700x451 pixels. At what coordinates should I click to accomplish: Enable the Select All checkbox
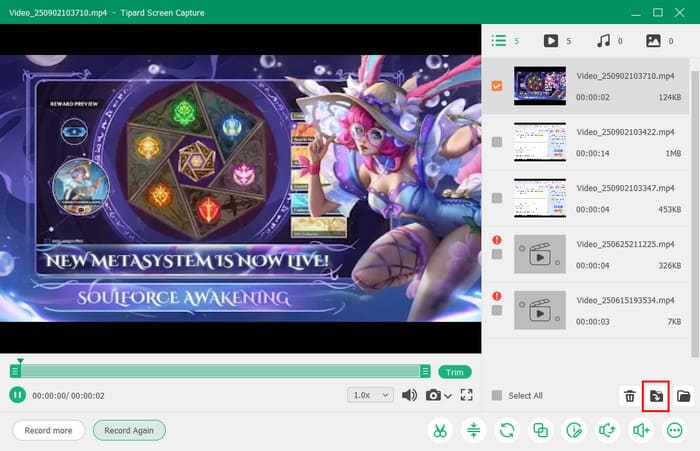pos(497,396)
